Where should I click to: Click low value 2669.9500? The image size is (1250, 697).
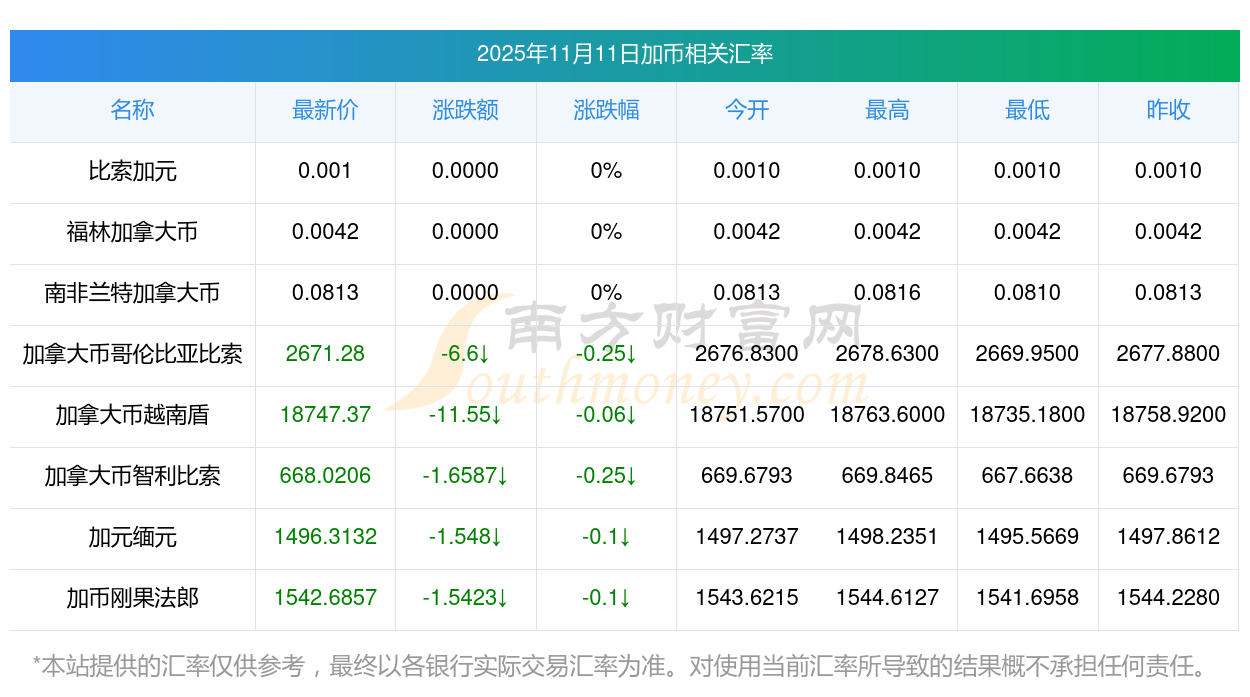pyautogui.click(x=1027, y=354)
